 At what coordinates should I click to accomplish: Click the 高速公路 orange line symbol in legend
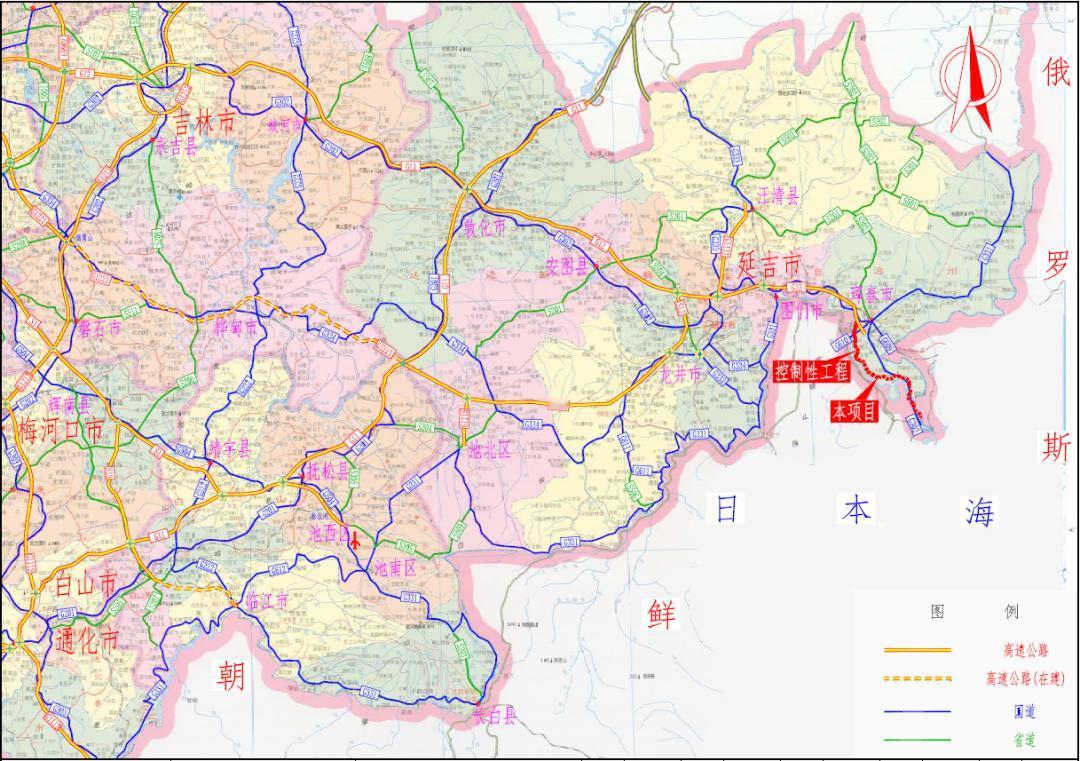(x=917, y=649)
